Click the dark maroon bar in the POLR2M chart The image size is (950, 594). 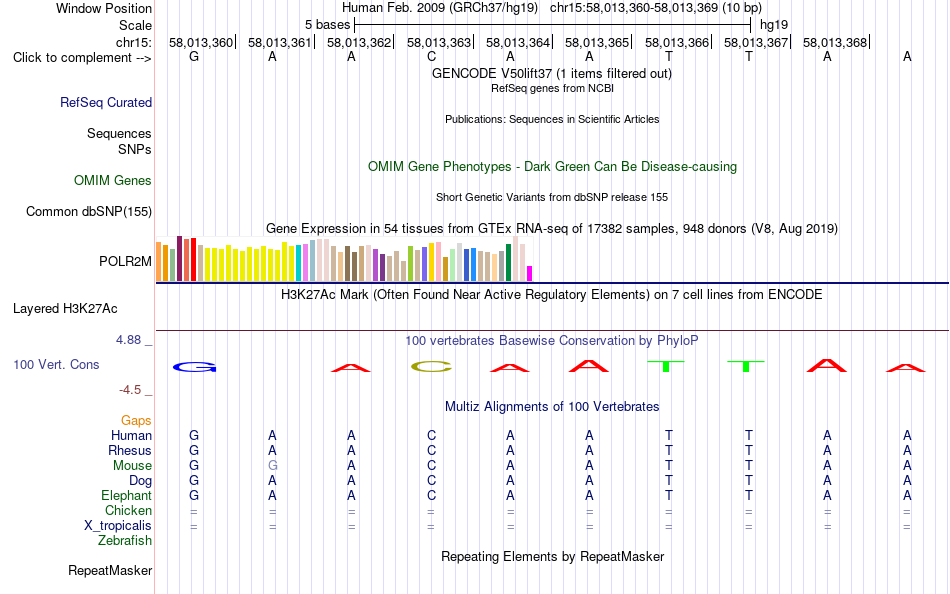(179, 259)
